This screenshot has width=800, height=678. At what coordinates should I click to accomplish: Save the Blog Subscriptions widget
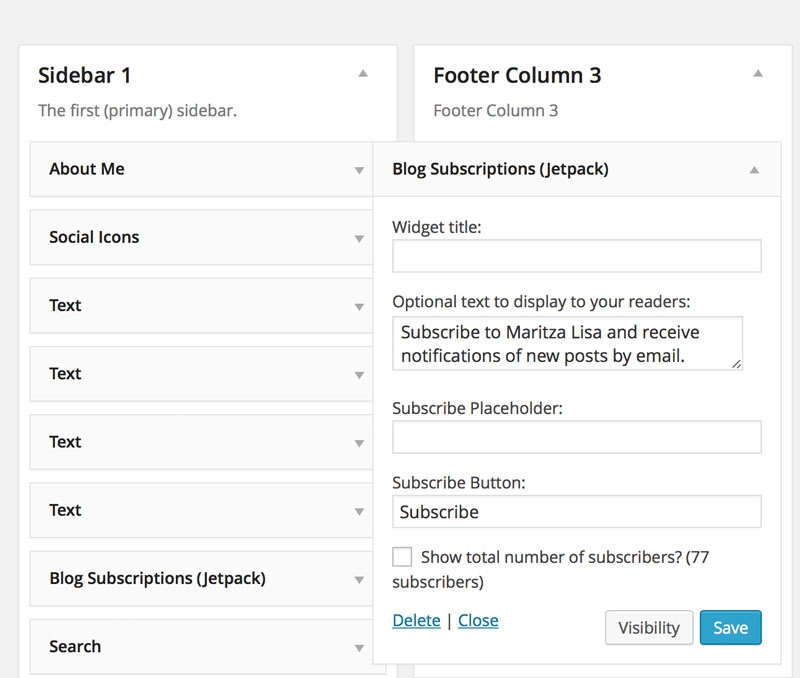[731, 627]
